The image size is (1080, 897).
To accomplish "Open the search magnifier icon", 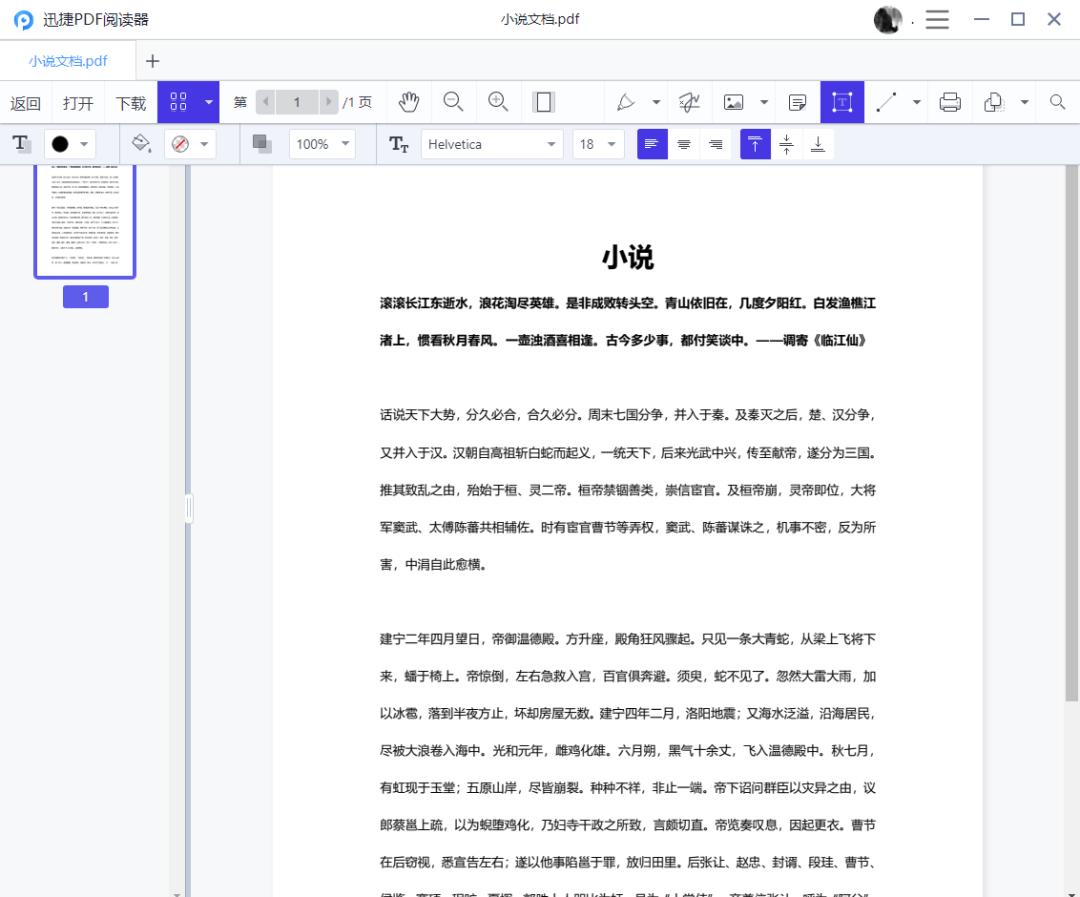I will pos(1054,101).
